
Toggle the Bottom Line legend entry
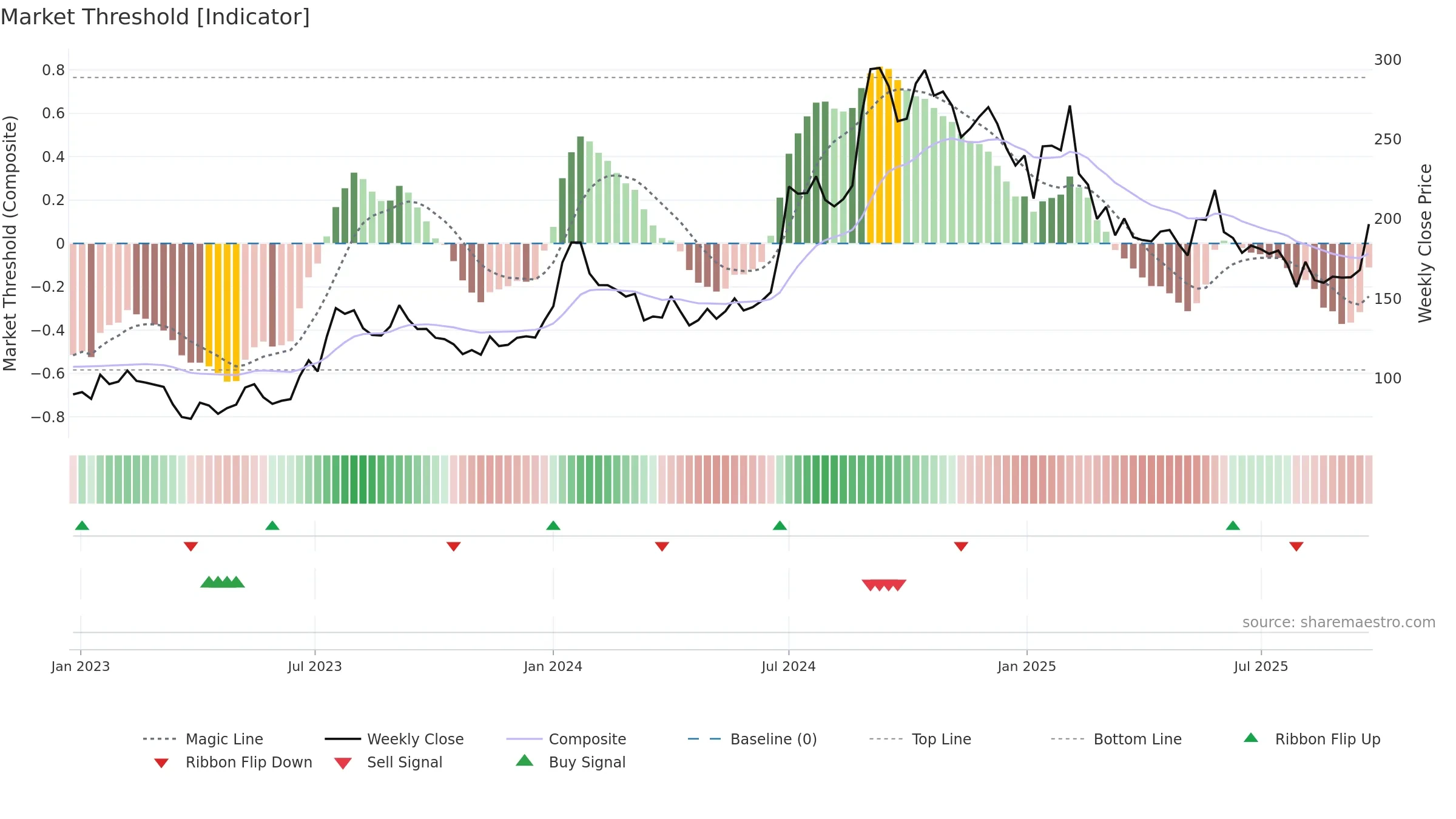coord(1116,739)
